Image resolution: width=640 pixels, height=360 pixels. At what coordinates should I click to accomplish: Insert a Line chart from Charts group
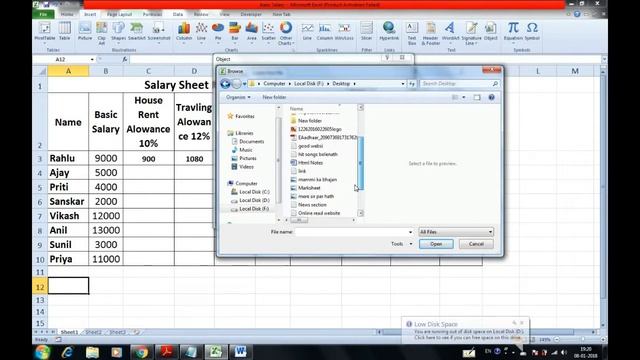pos(201,32)
